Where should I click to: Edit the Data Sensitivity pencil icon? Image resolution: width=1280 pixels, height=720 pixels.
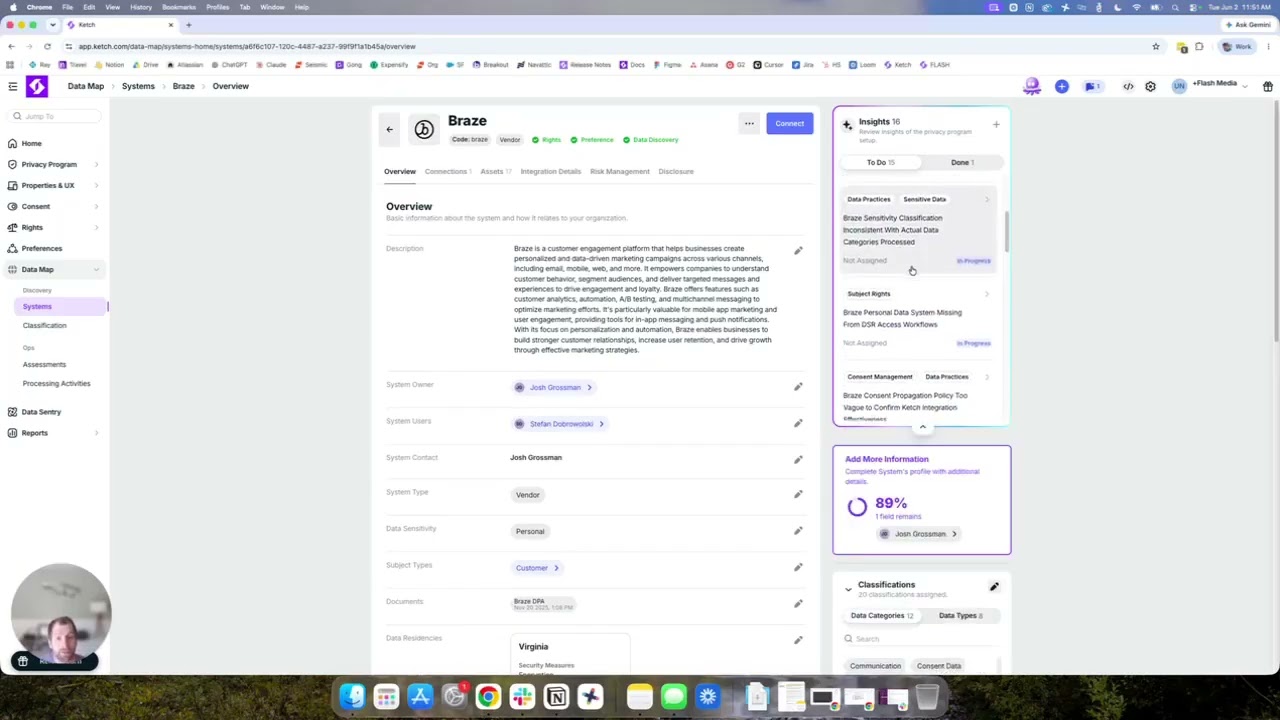pos(798,531)
